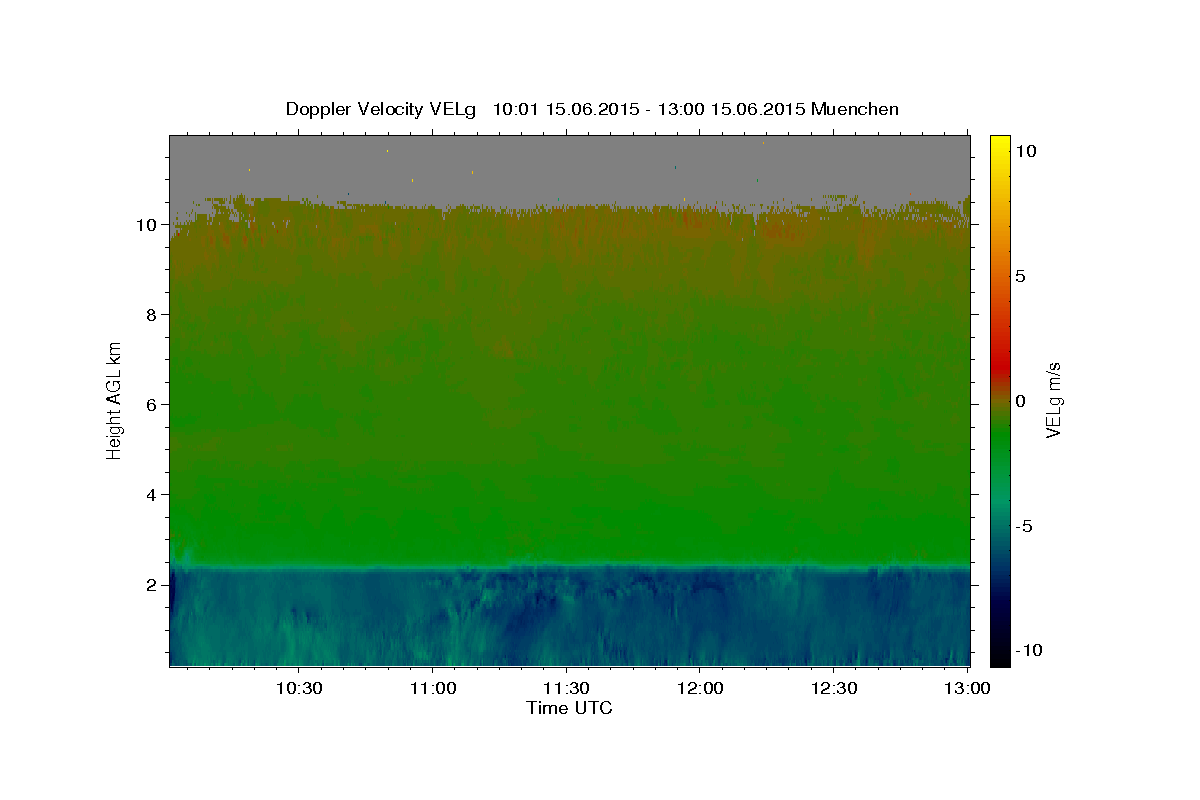Click the start date '10:01 15.06.2015' in title
Viewport: 1200px width, 800px height.
coord(567,109)
